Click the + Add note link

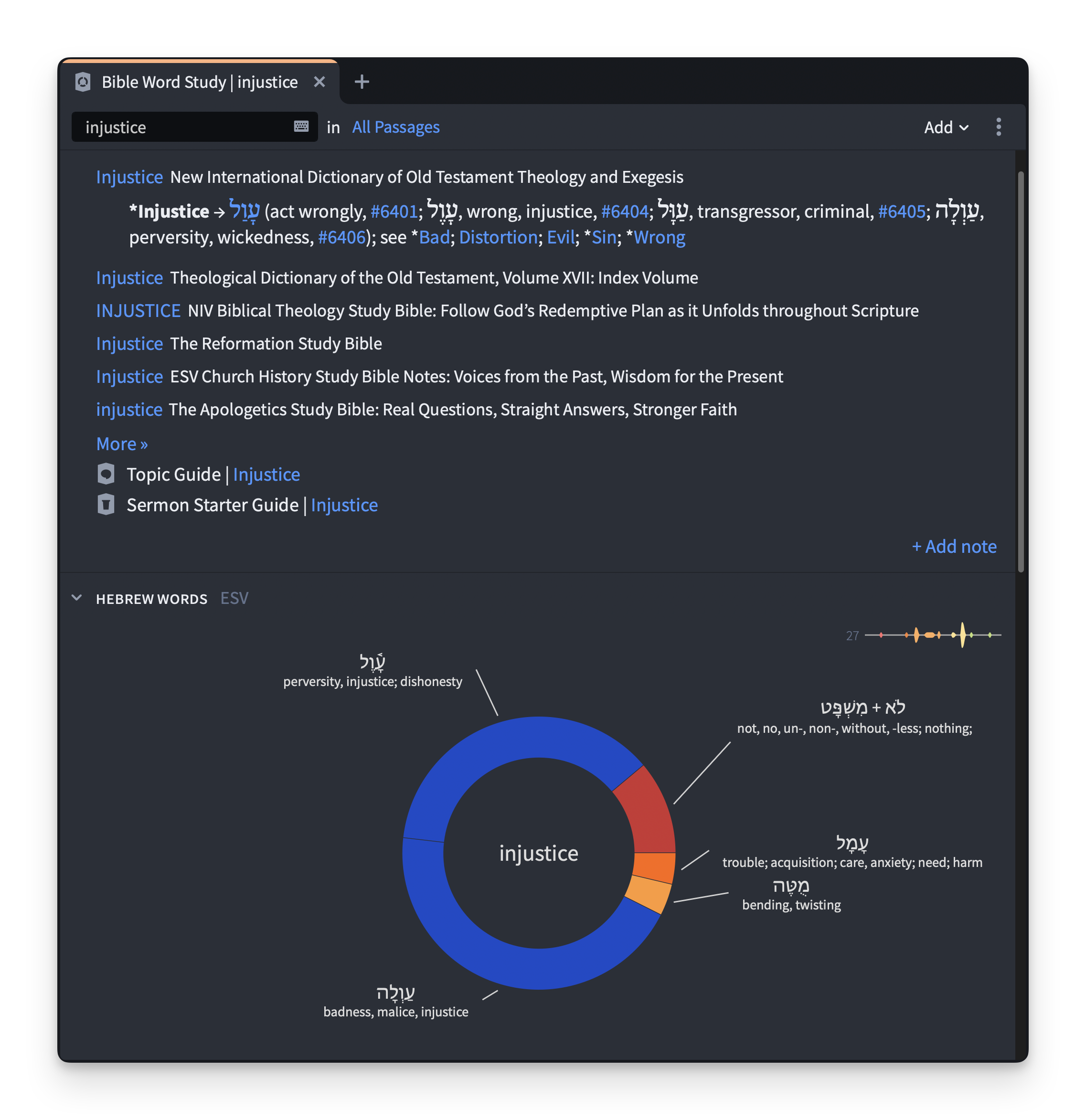click(x=954, y=546)
